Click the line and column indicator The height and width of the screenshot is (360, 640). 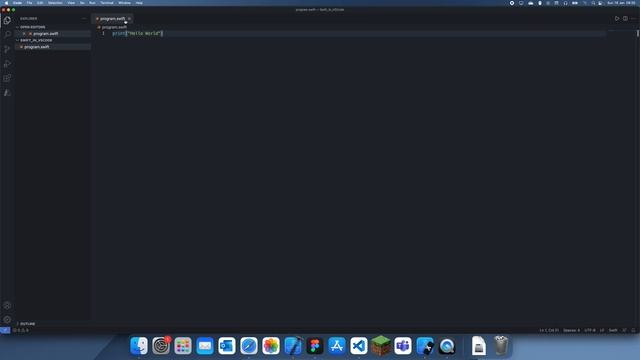pos(549,330)
